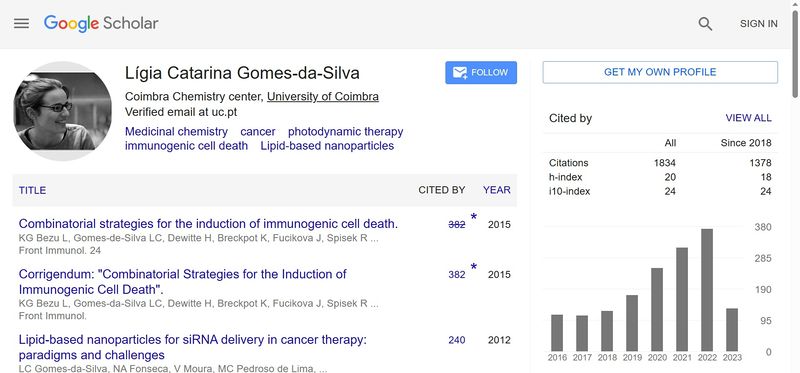Image resolution: width=800 pixels, height=373 pixels.
Task: Click 240 citation count link
Action: 457,340
